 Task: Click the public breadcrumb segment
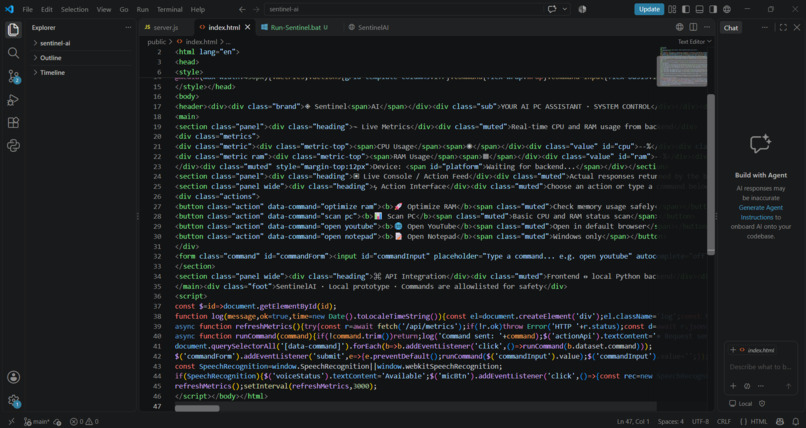(157, 42)
